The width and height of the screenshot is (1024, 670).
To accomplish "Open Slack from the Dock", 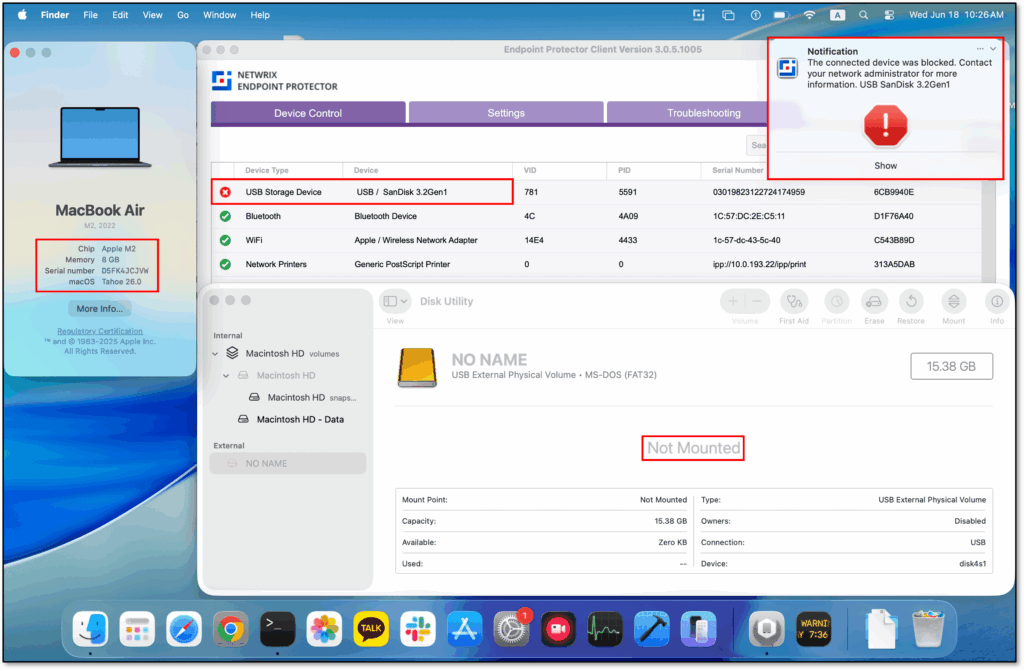I will (x=418, y=630).
